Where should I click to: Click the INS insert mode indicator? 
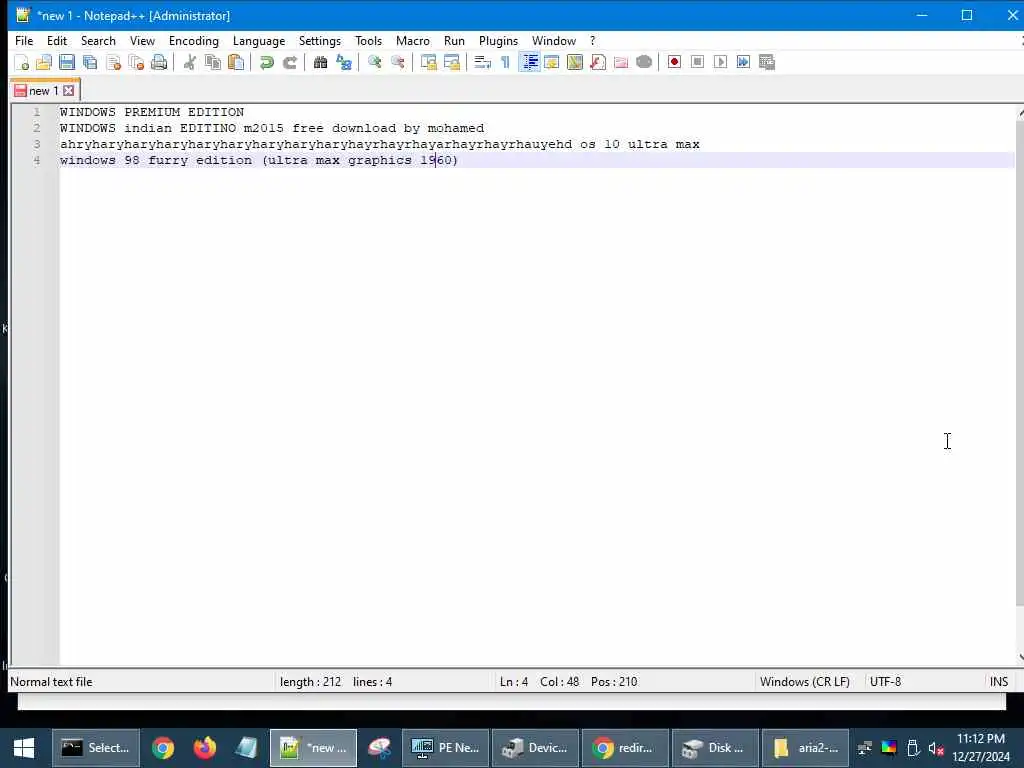(x=999, y=681)
